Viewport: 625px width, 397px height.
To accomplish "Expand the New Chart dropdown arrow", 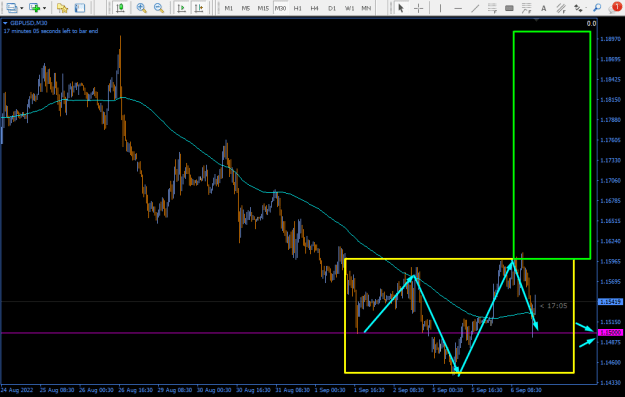I will point(44,8).
